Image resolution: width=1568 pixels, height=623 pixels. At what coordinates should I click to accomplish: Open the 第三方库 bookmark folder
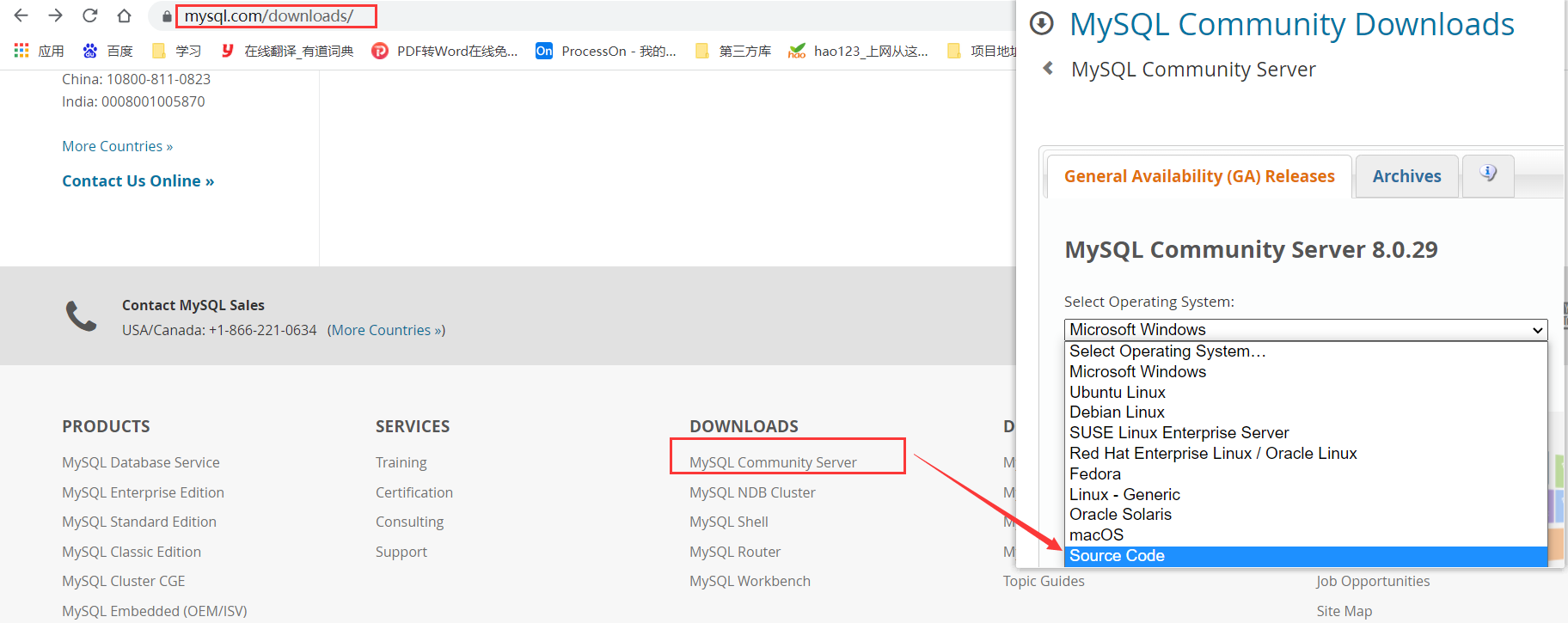(x=733, y=51)
